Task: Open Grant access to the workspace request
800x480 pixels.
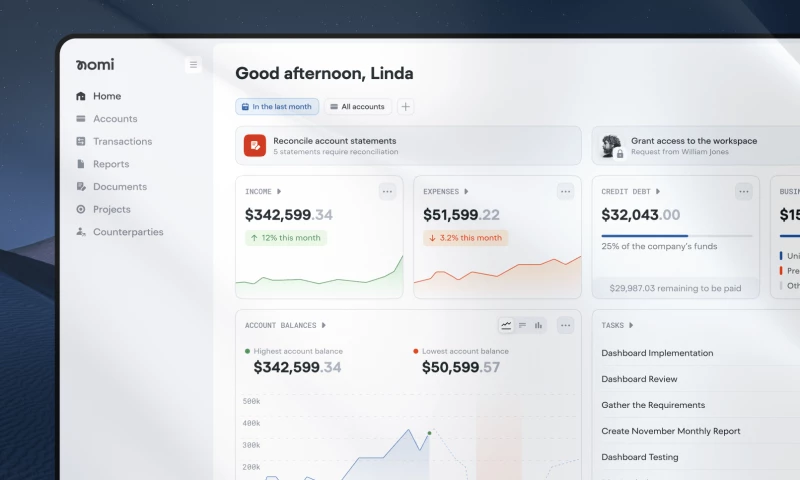Action: (x=696, y=146)
